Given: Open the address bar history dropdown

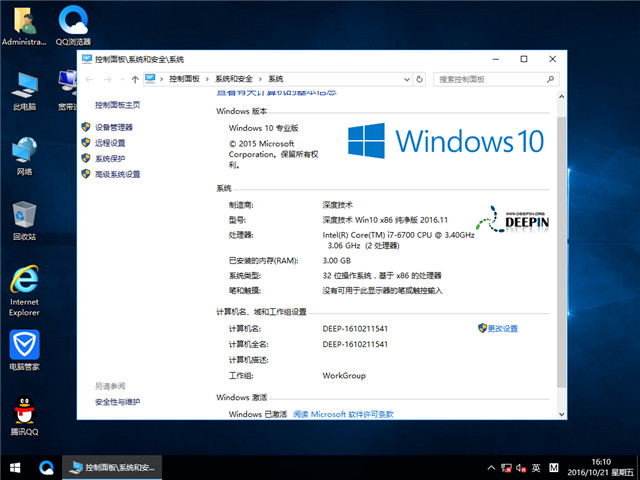Looking at the screenshot, I should (407, 79).
